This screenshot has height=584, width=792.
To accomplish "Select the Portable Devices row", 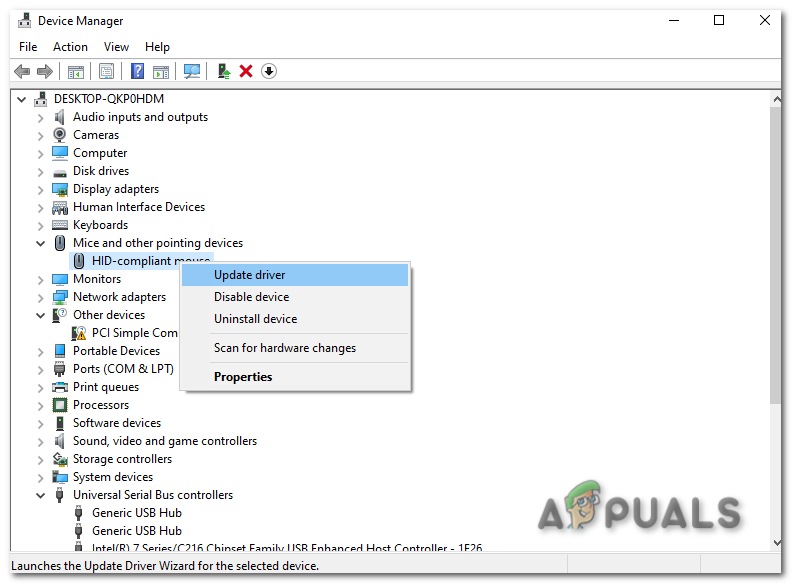I will [x=116, y=351].
